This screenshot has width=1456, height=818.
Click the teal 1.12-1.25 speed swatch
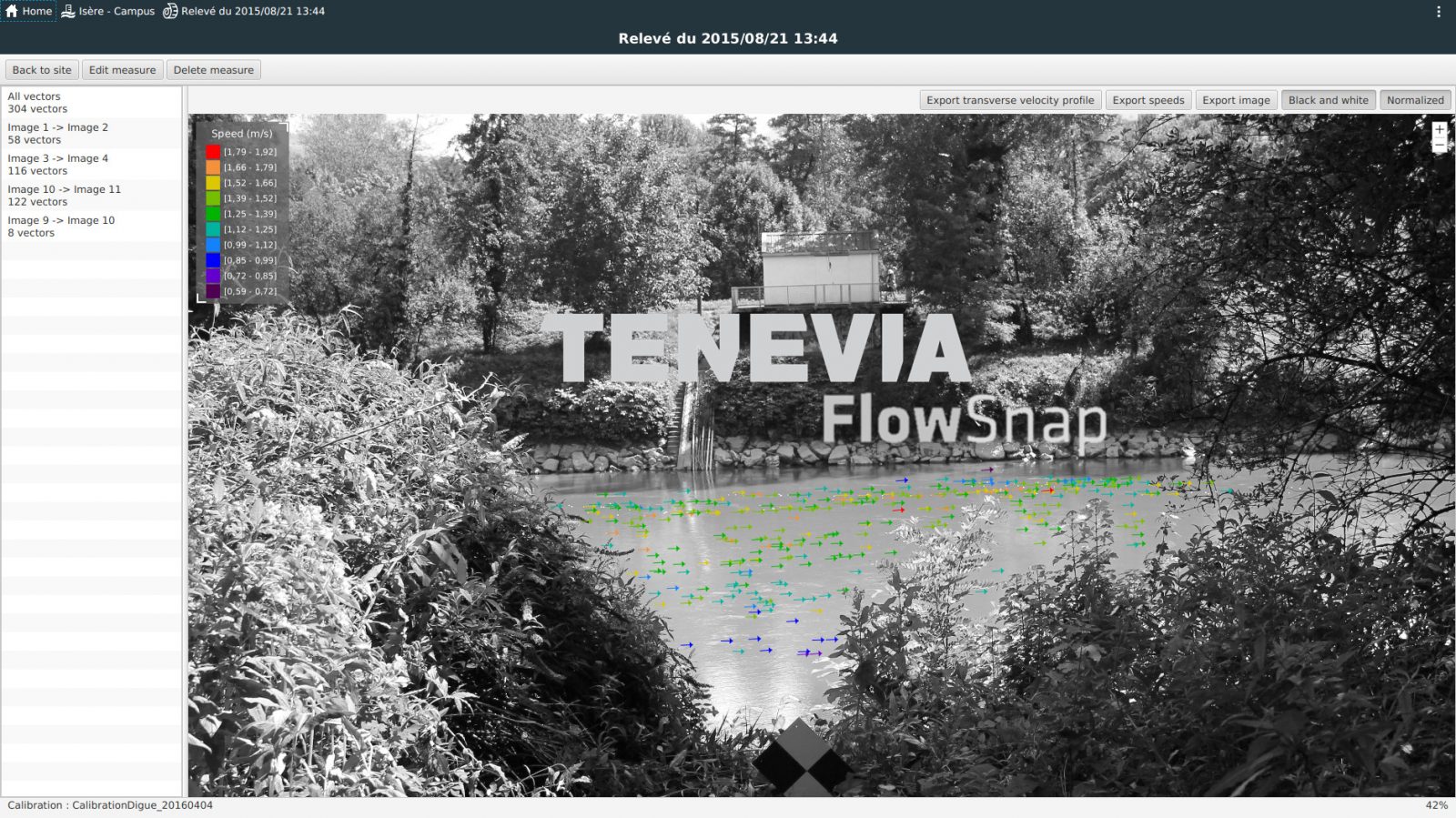(x=213, y=229)
